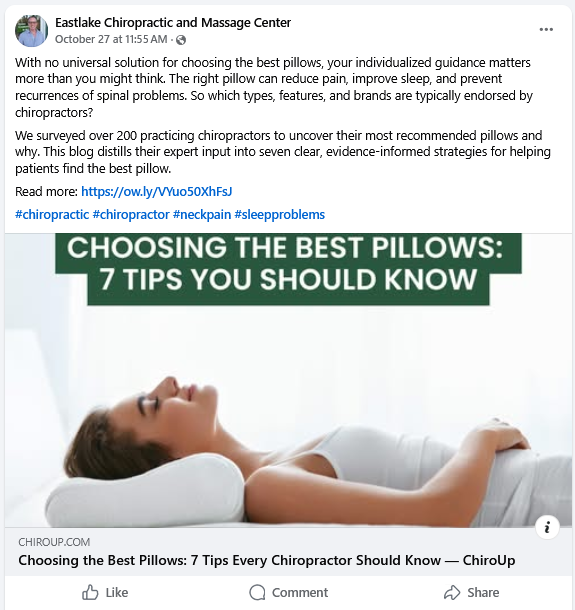Open the October 27 timestamp link
575x610 pixels.
111,39
